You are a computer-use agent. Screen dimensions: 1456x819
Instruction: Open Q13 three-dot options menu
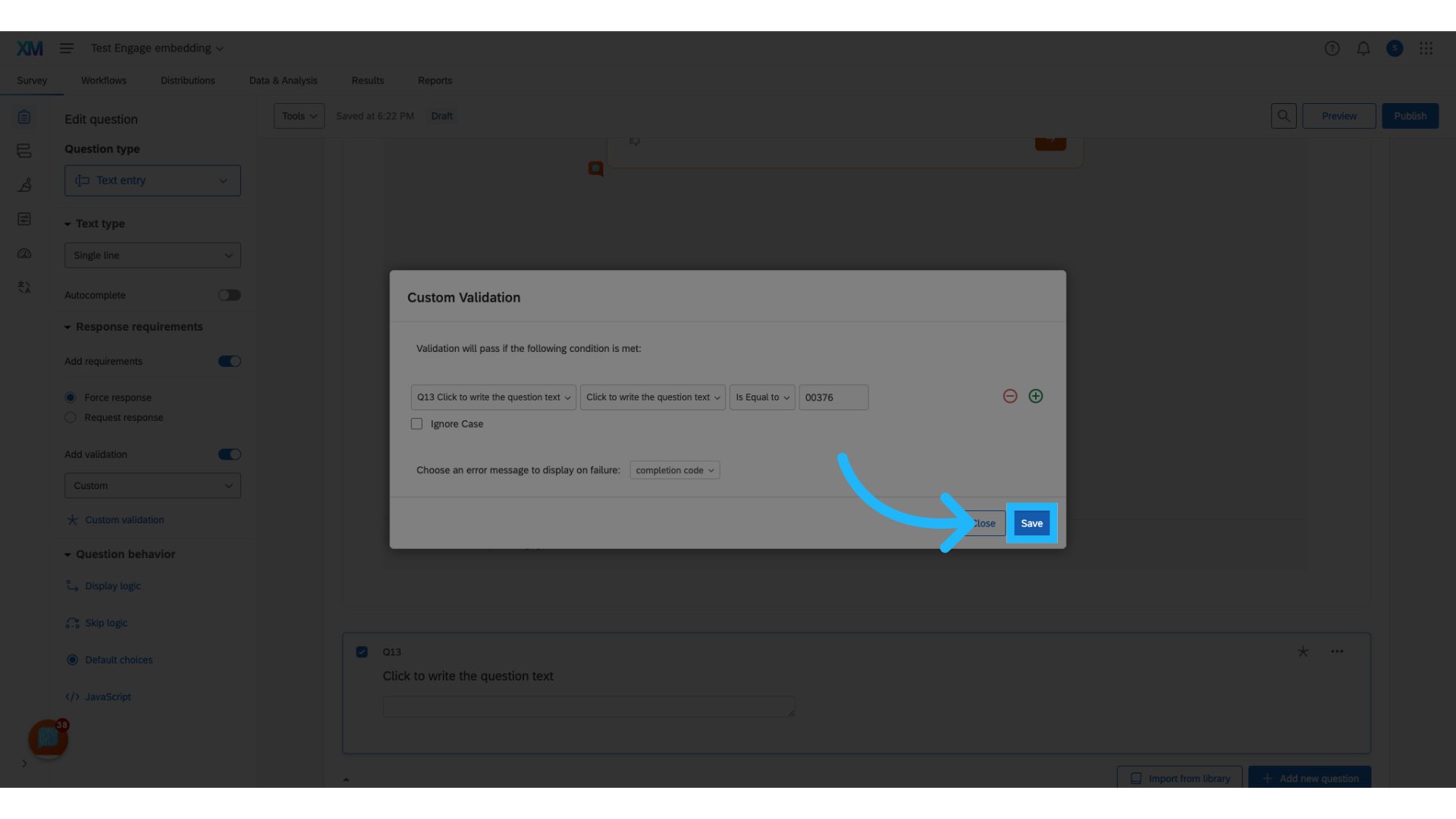[x=1337, y=651]
